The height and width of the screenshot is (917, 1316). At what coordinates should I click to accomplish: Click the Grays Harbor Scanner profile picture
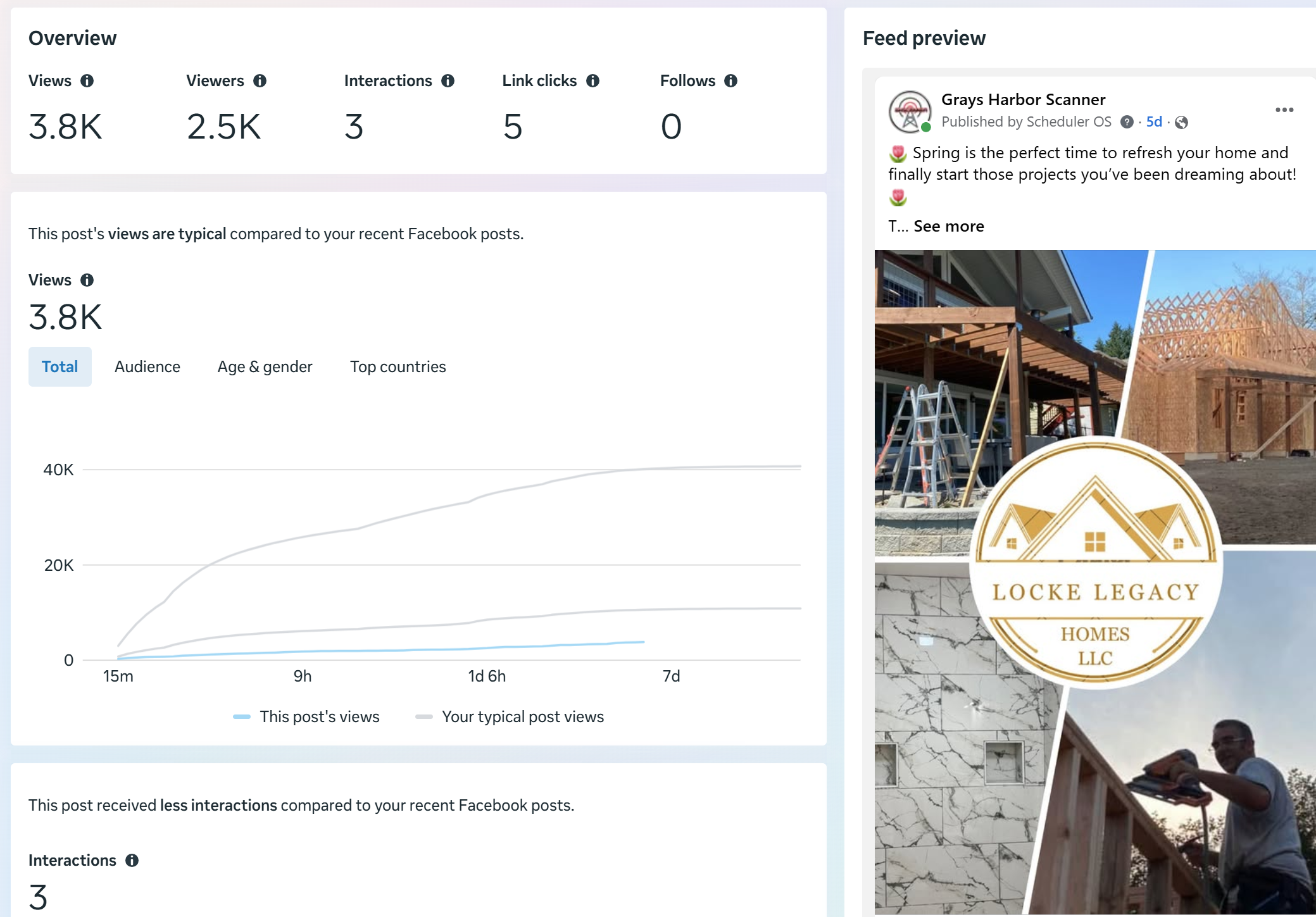(910, 111)
